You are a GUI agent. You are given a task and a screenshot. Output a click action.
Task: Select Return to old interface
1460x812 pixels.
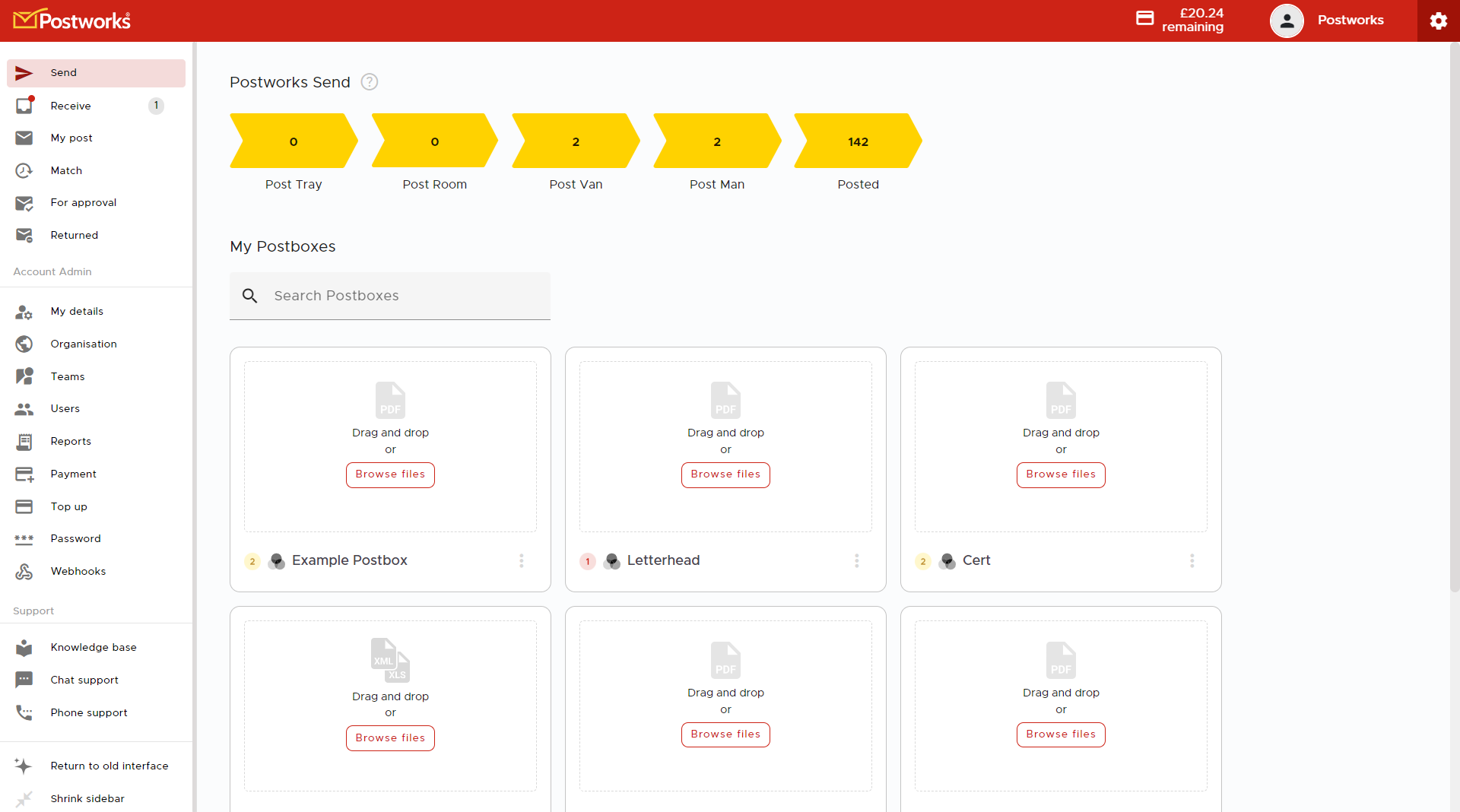point(109,766)
